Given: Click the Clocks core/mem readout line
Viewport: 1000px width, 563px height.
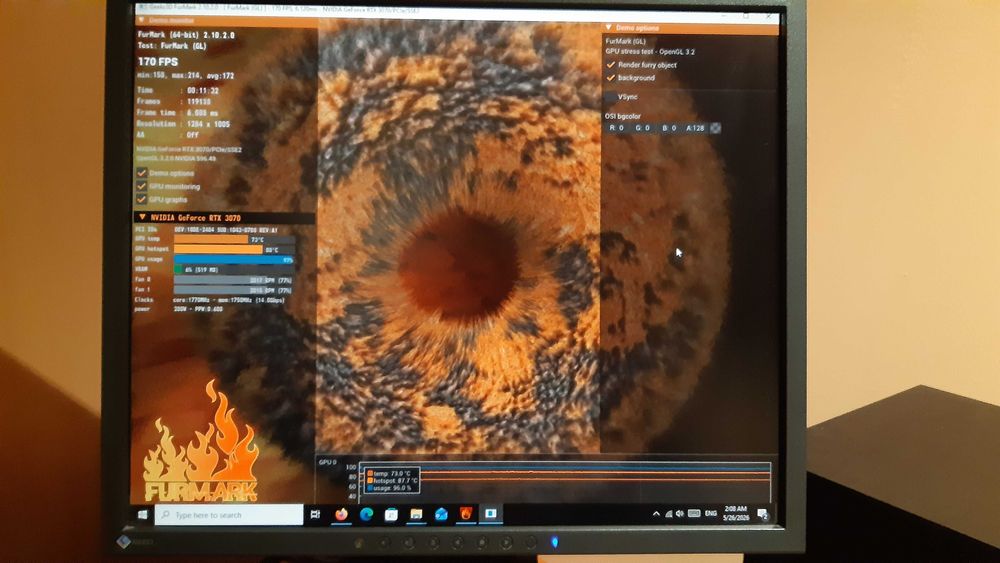Looking at the screenshot, I should (210, 300).
